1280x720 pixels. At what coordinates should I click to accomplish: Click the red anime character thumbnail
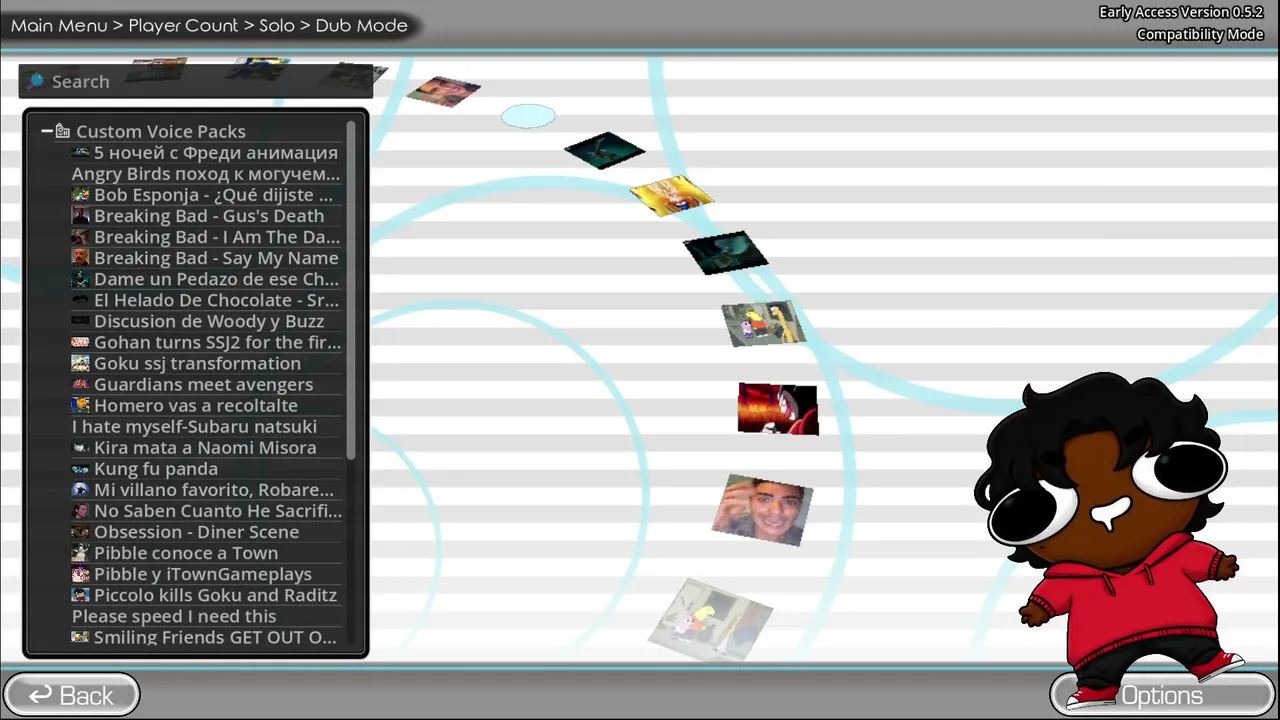pyautogui.click(x=778, y=408)
